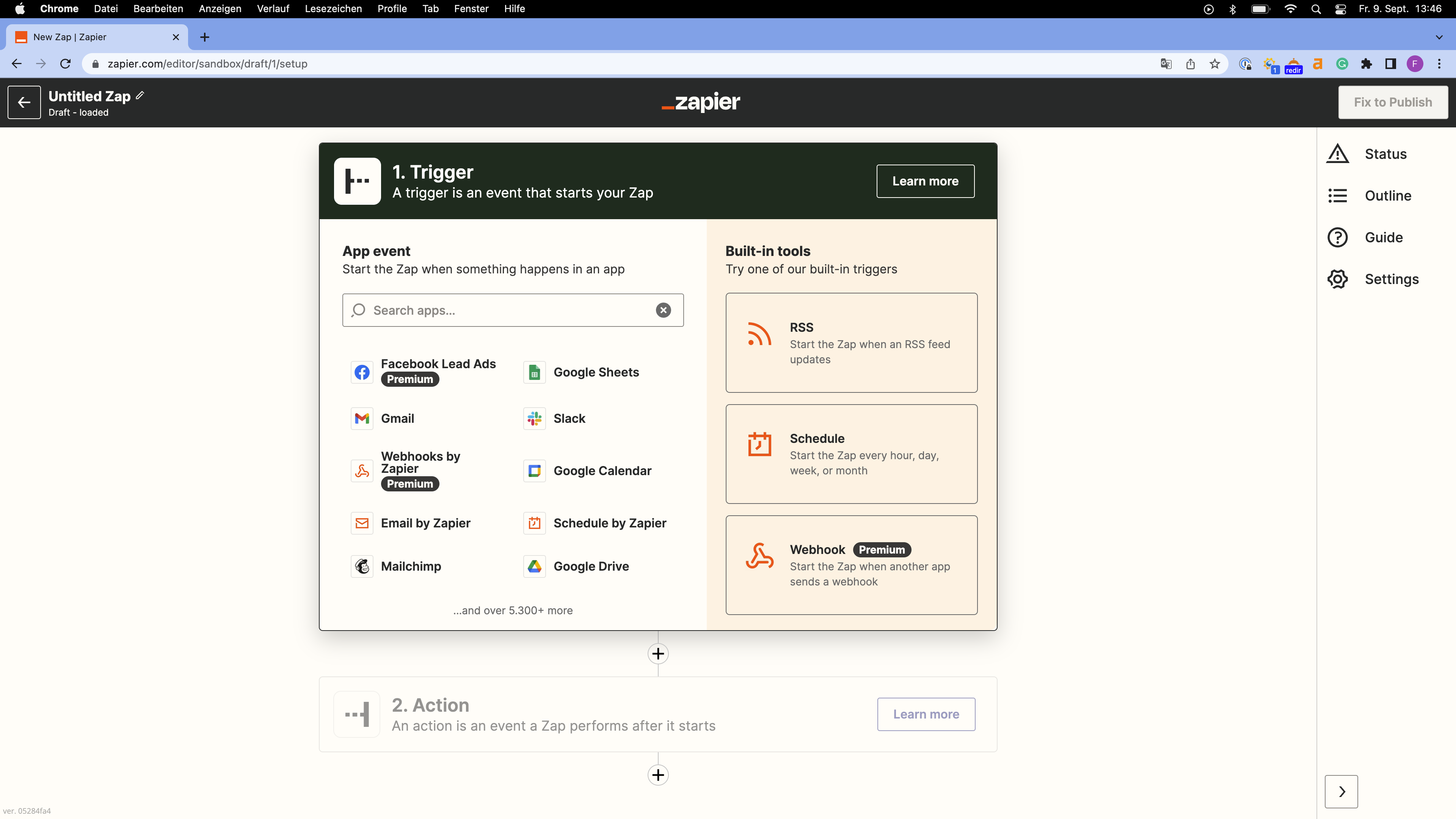Open the Lesezeichen menu
The height and width of the screenshot is (819, 1456).
(333, 8)
